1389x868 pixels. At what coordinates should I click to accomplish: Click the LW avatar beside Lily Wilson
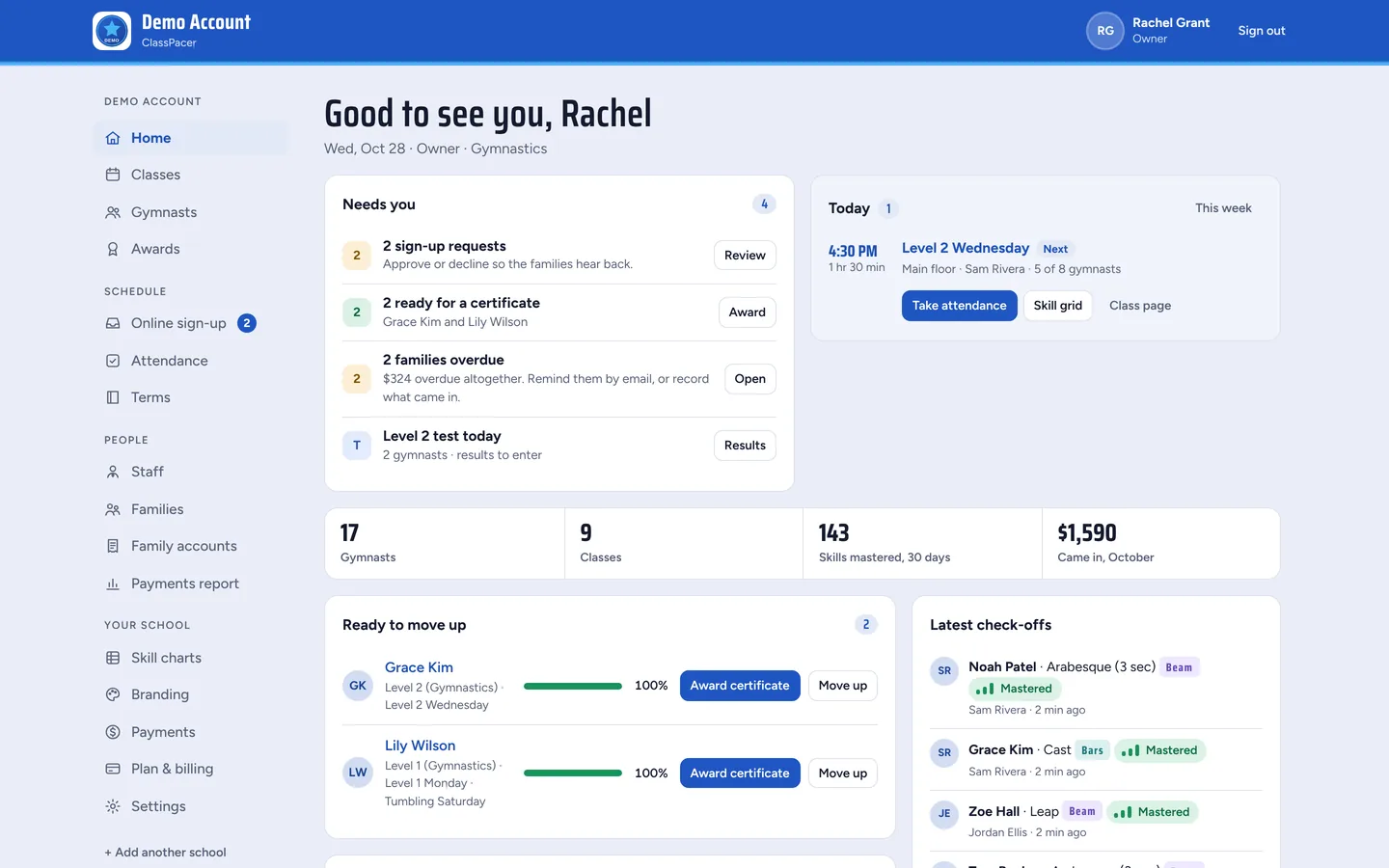pyautogui.click(x=358, y=773)
